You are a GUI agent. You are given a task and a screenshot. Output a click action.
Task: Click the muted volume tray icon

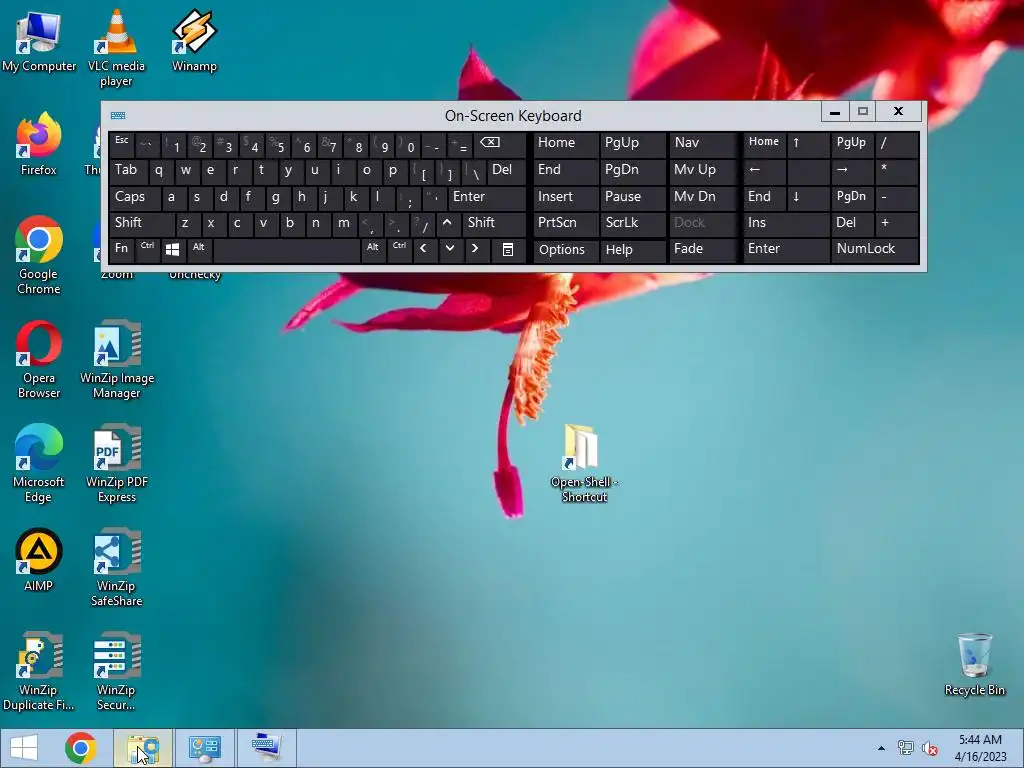[x=929, y=748]
